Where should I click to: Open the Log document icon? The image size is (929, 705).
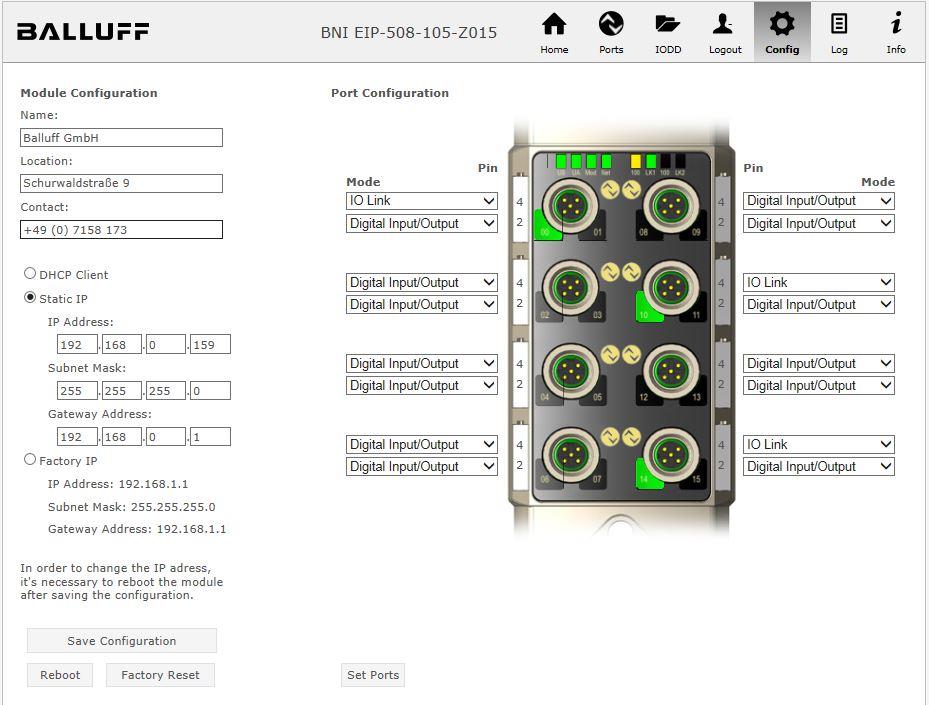(839, 24)
